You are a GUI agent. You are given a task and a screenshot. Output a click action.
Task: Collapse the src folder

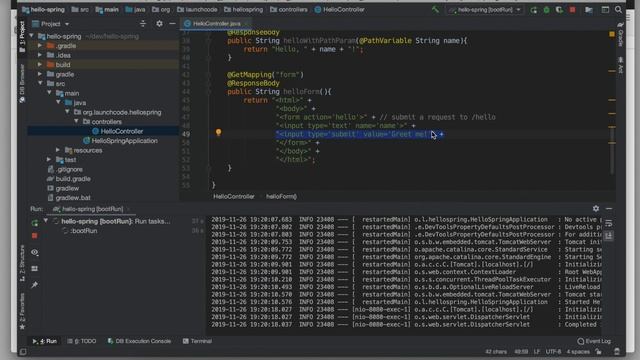(40, 83)
